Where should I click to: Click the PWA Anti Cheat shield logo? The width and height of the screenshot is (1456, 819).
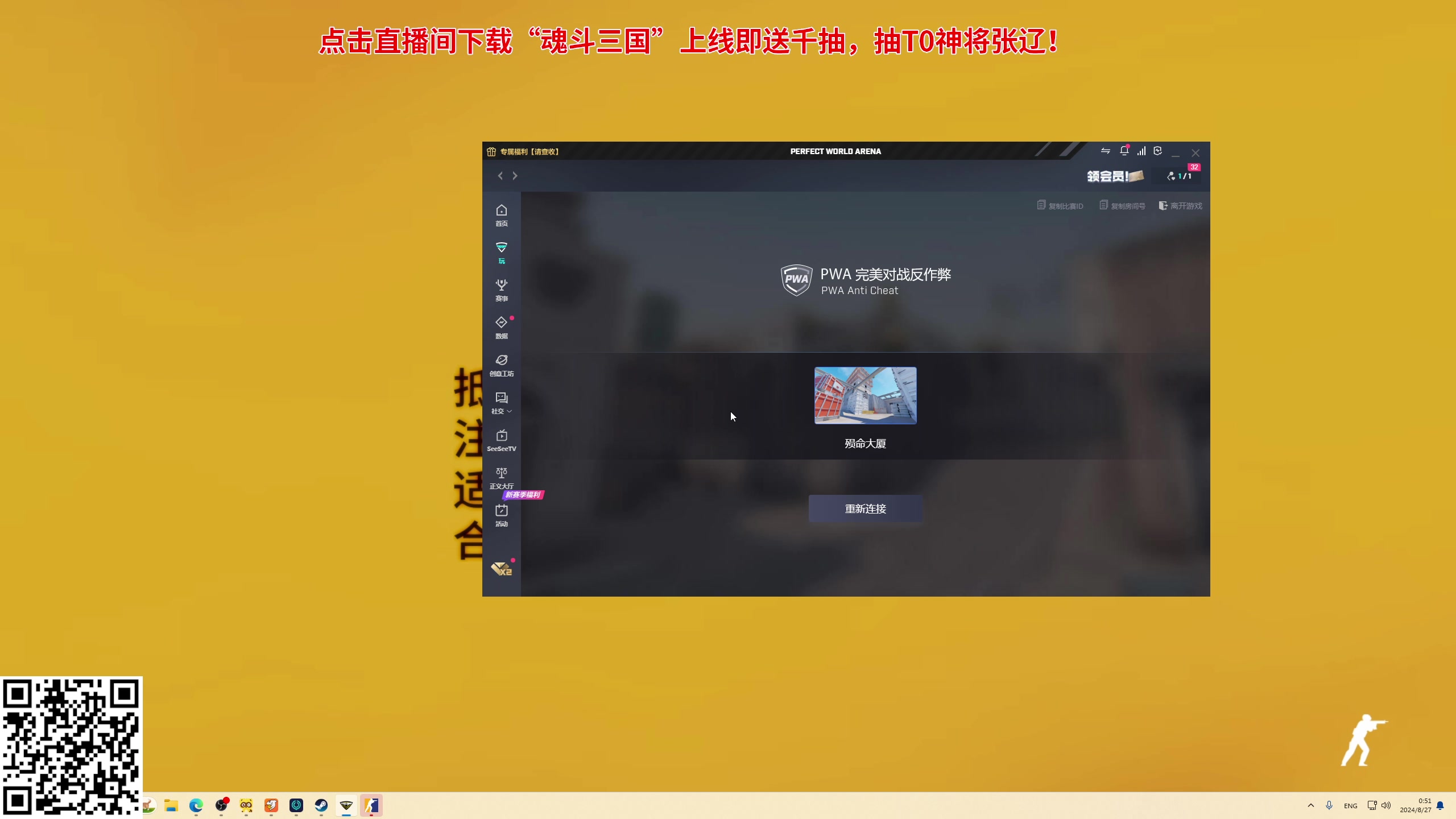coord(796,280)
